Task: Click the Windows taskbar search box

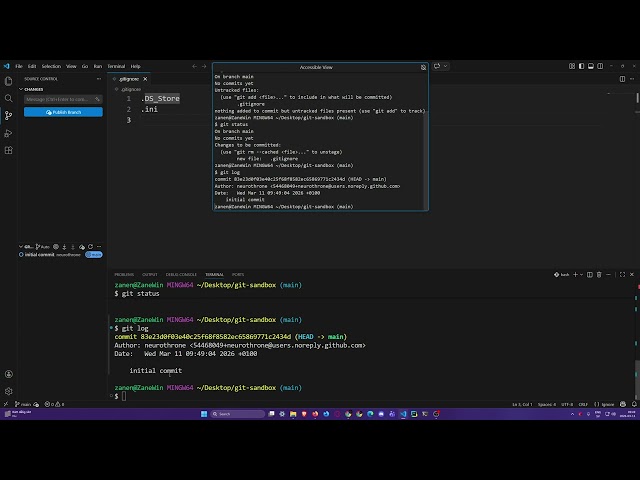Action: (238, 414)
